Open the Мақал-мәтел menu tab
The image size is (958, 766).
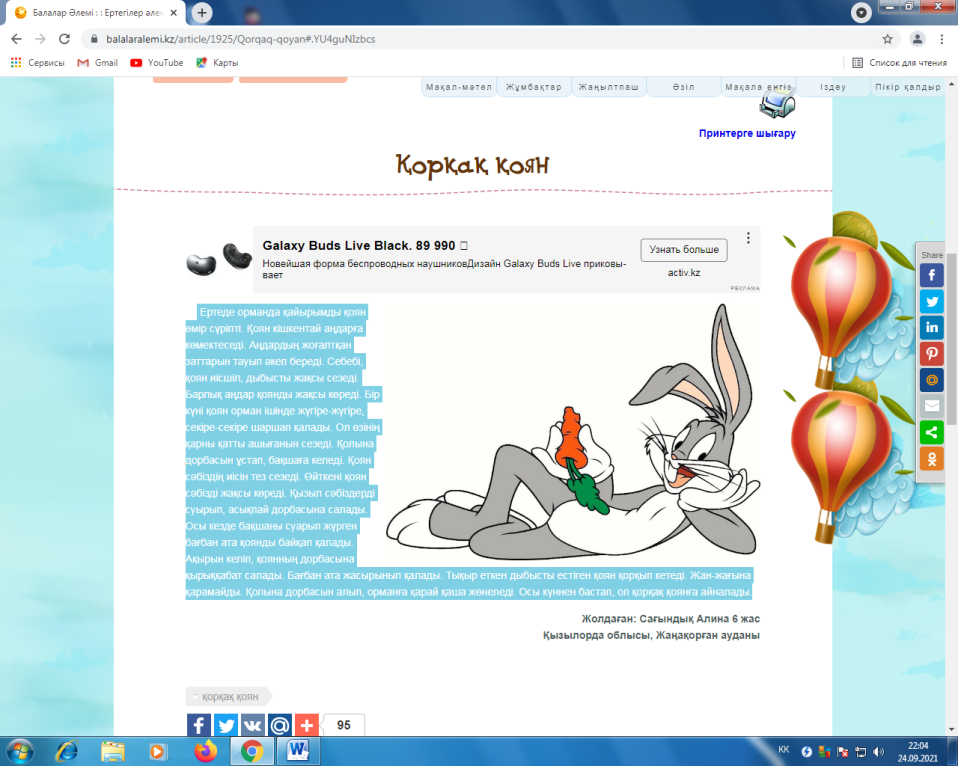[x=459, y=87]
